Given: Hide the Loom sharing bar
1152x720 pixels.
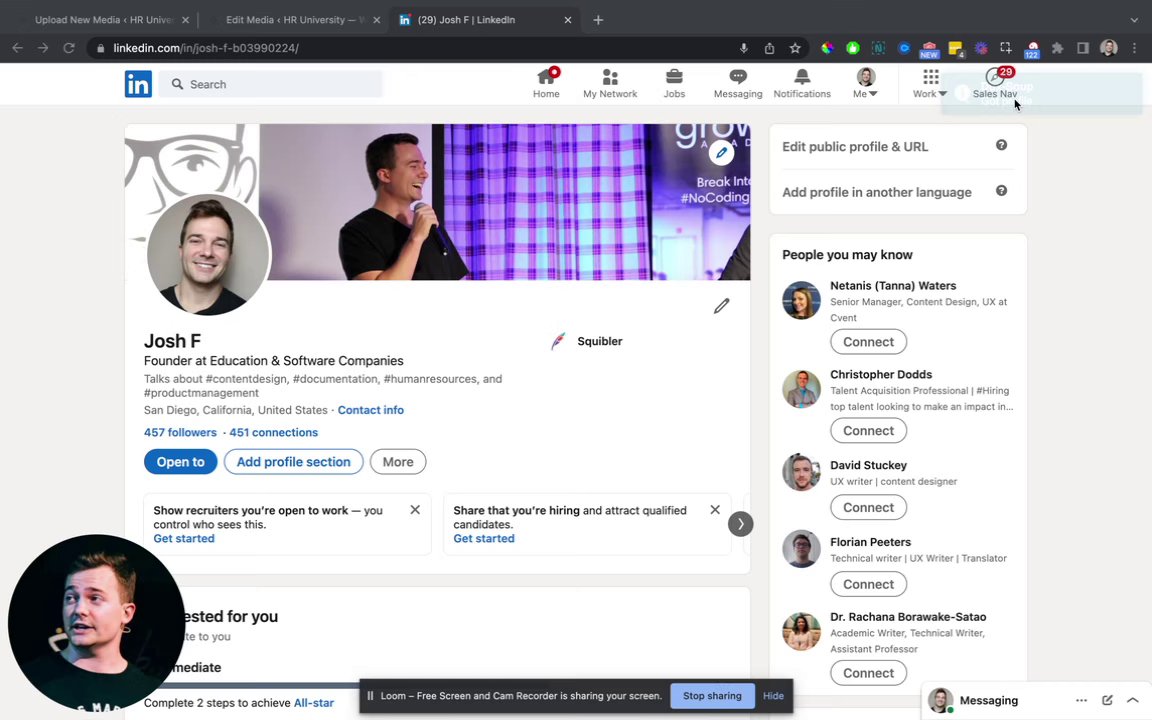Looking at the screenshot, I should click(x=773, y=696).
